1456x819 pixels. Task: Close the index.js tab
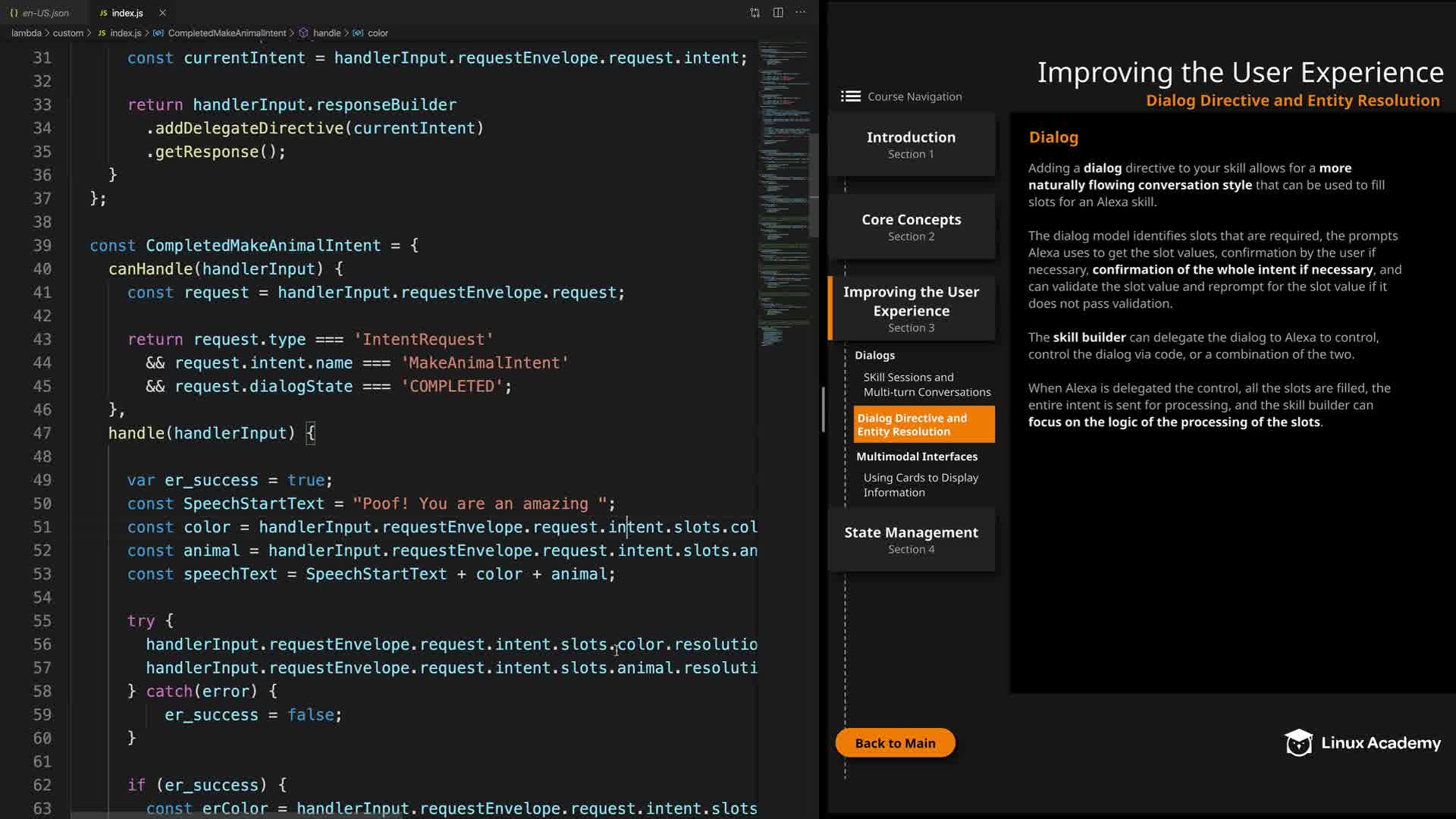(x=162, y=13)
